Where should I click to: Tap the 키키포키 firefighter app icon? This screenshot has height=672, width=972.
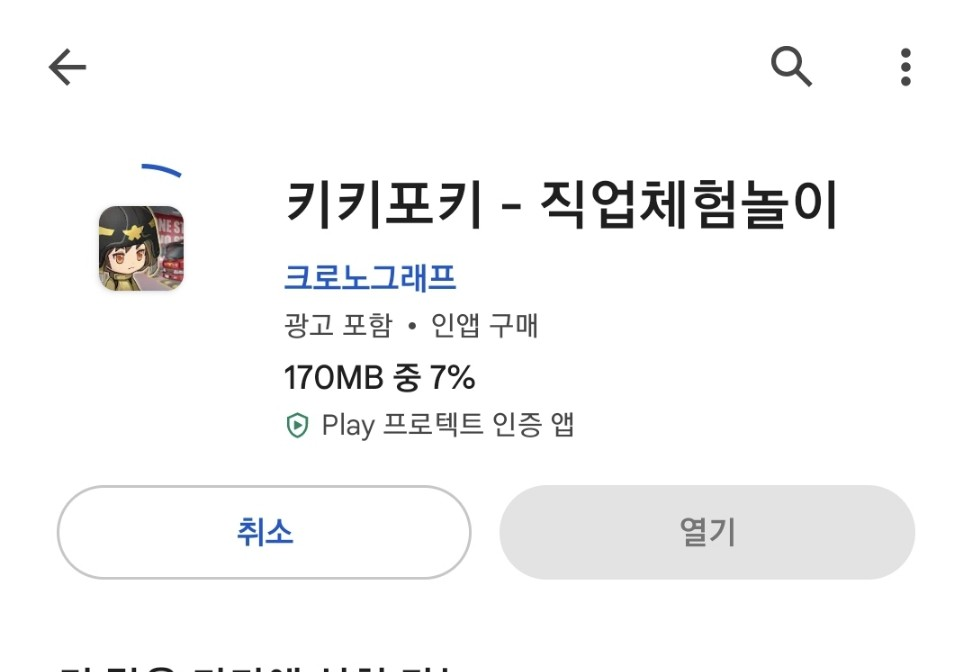tap(141, 248)
